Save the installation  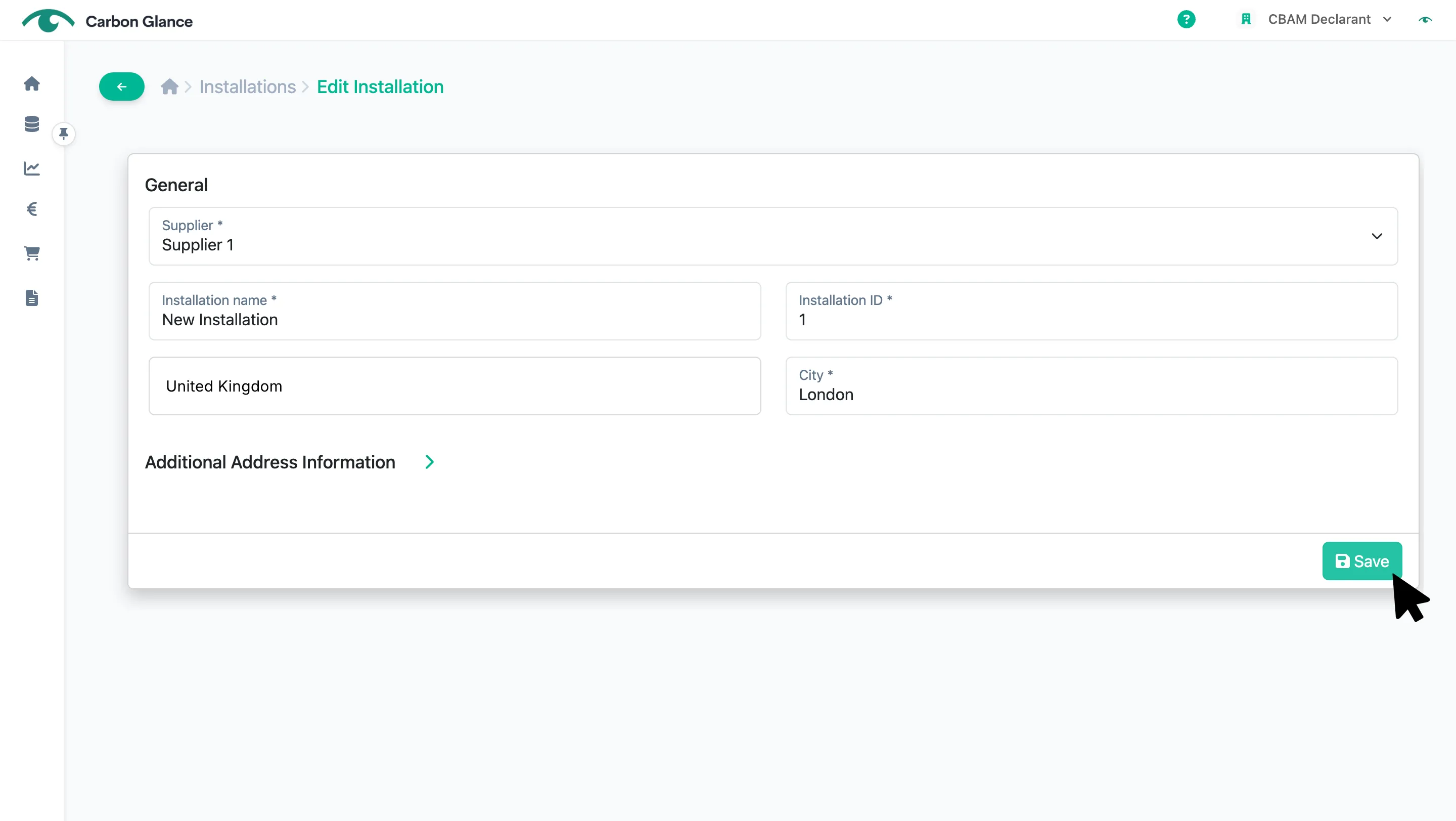(x=1361, y=561)
